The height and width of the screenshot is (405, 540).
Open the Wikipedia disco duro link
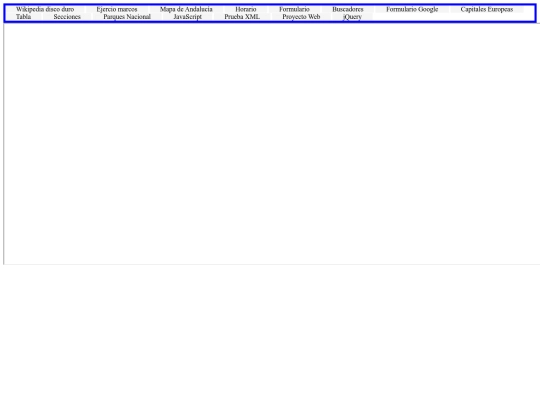coord(45,9)
